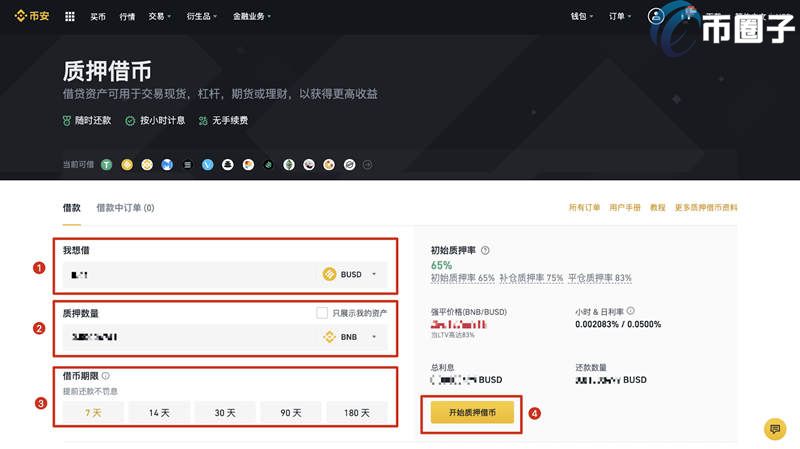Open the user account profile icon

pos(656,16)
